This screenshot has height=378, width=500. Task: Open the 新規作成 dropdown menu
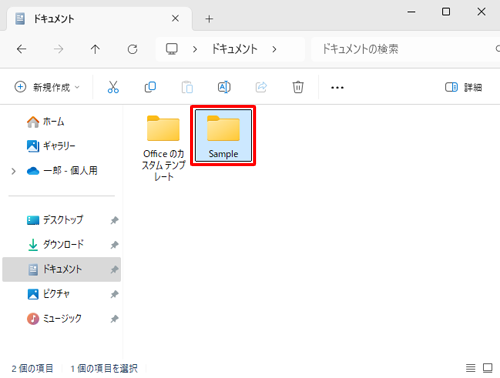click(47, 87)
